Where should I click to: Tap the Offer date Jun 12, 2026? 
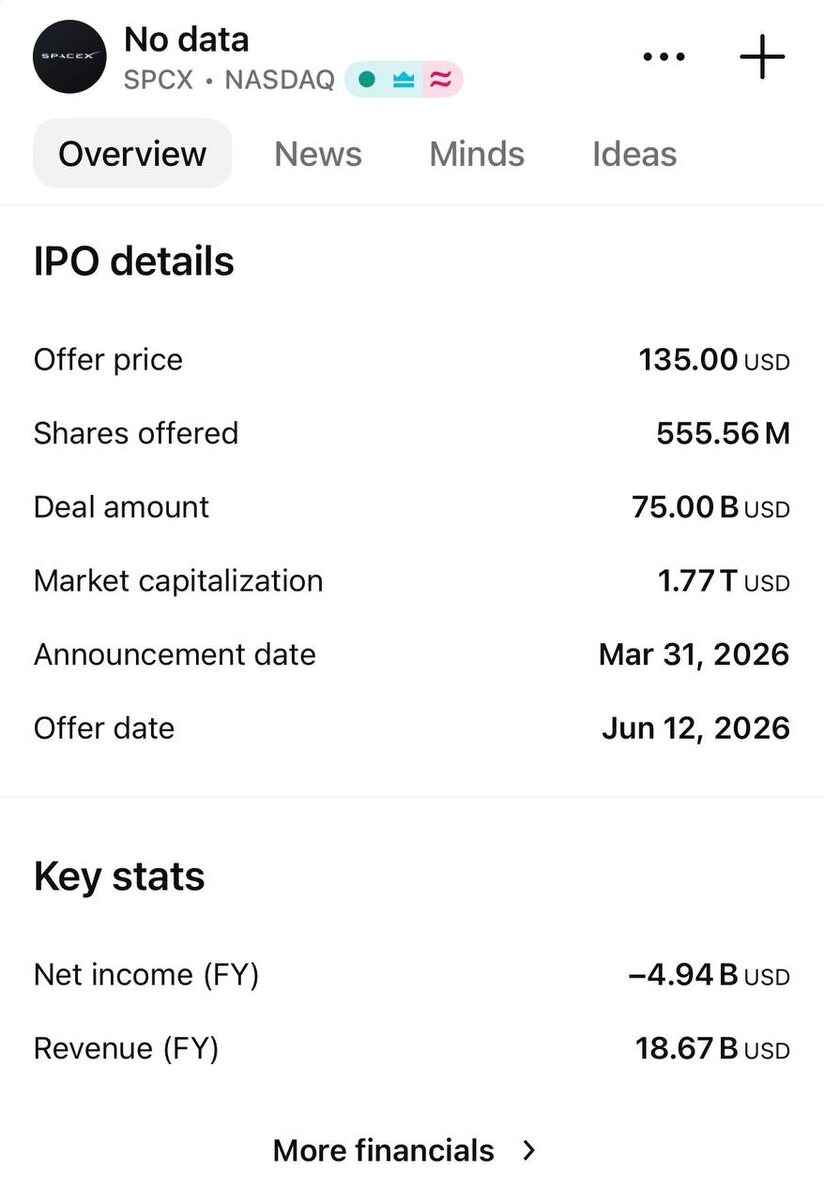696,728
